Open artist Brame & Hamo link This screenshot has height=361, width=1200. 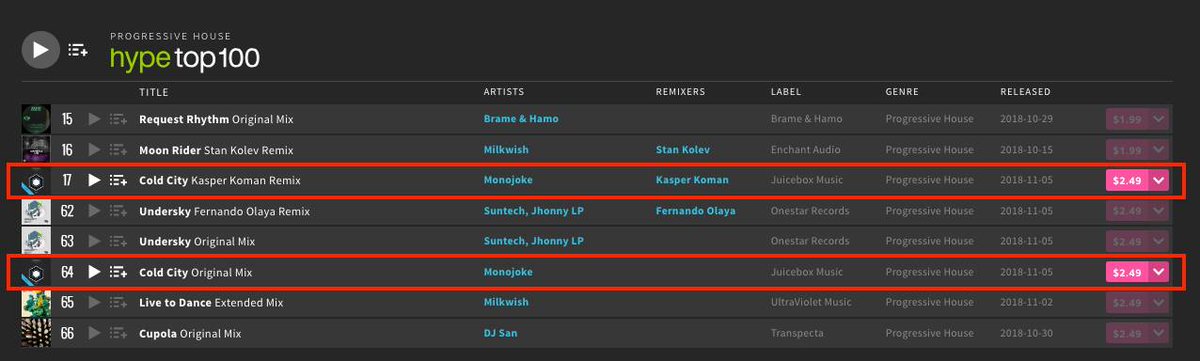pos(521,119)
